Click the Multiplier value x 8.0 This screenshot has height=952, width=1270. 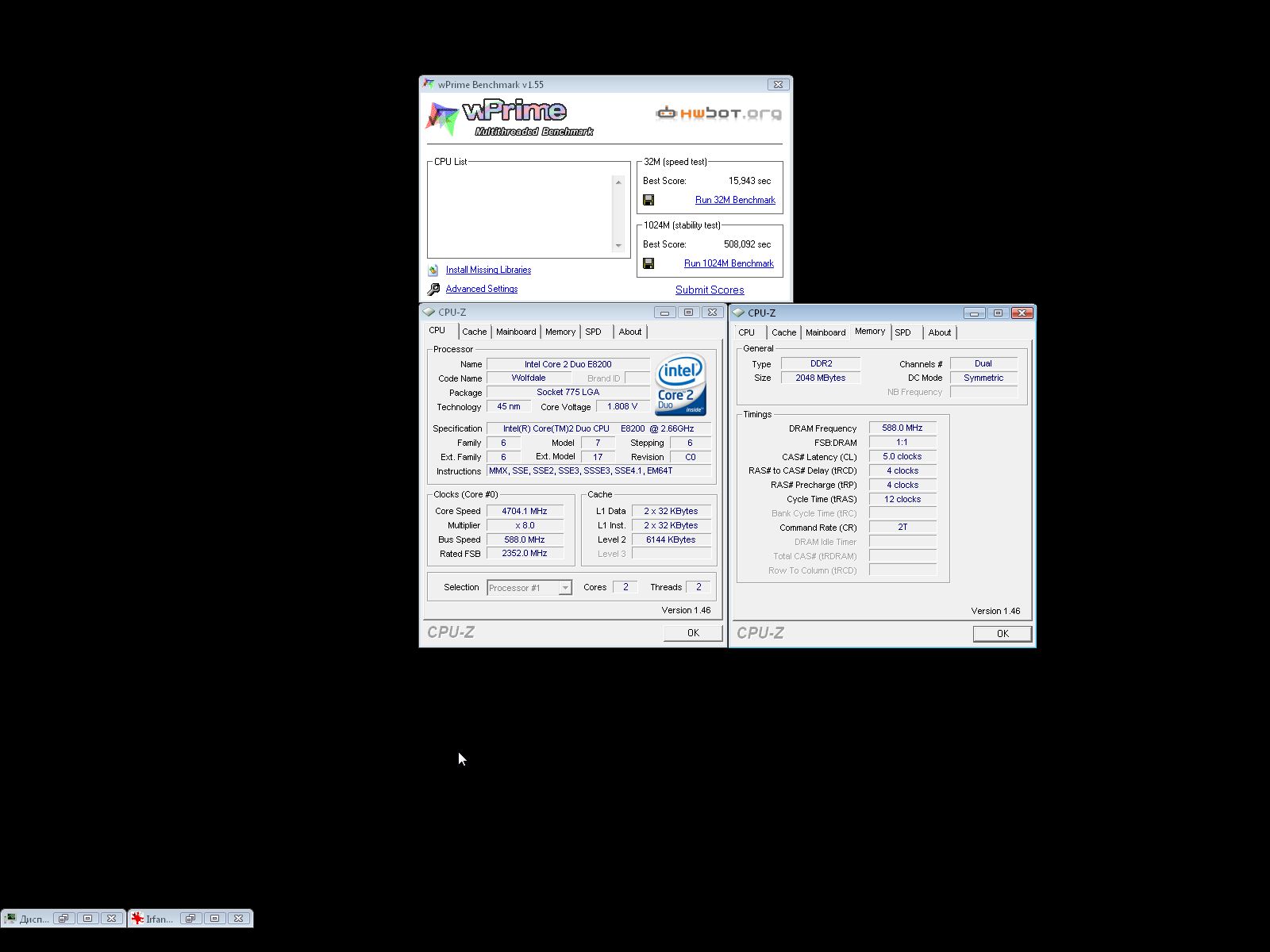pyautogui.click(x=525, y=525)
